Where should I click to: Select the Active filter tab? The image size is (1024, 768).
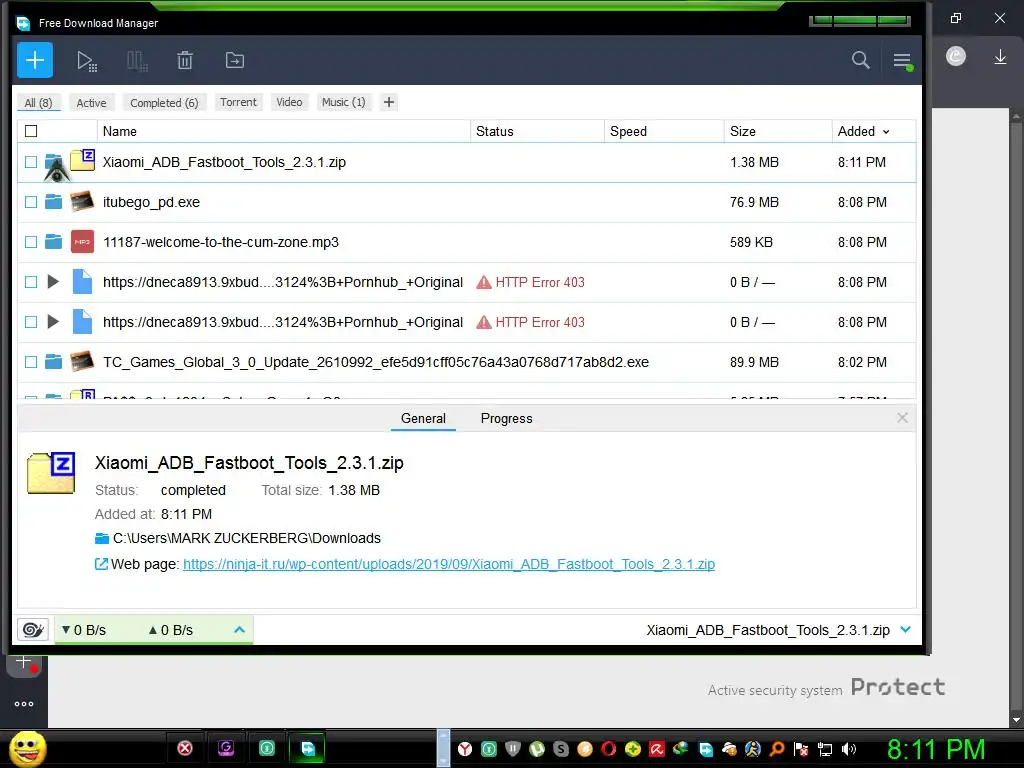pos(91,103)
